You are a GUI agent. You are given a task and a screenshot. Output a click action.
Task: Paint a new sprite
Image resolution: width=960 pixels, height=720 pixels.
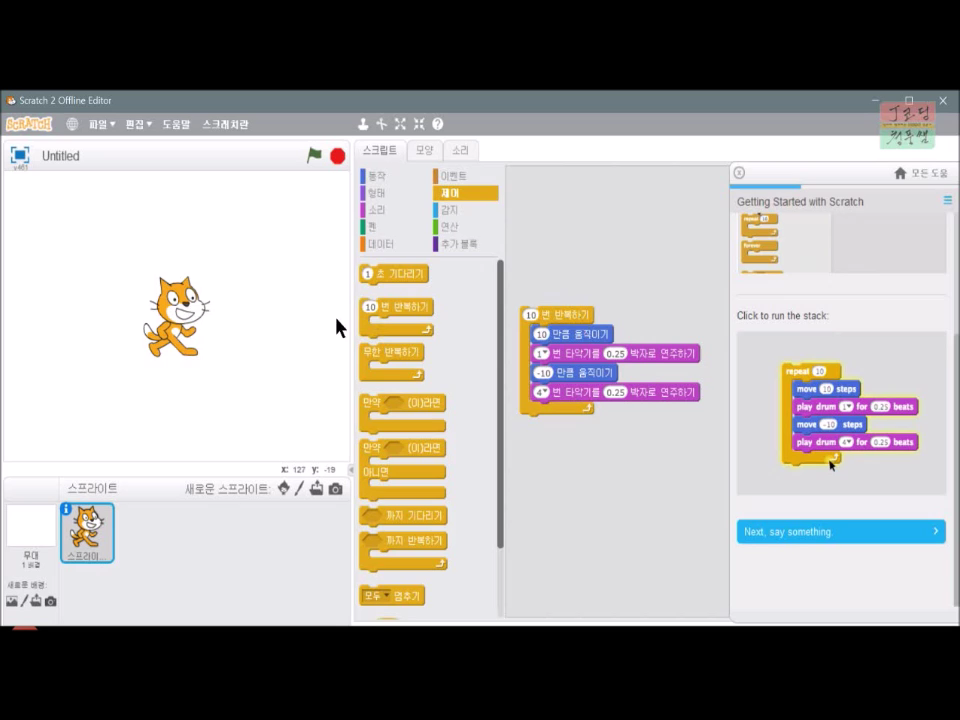click(299, 489)
